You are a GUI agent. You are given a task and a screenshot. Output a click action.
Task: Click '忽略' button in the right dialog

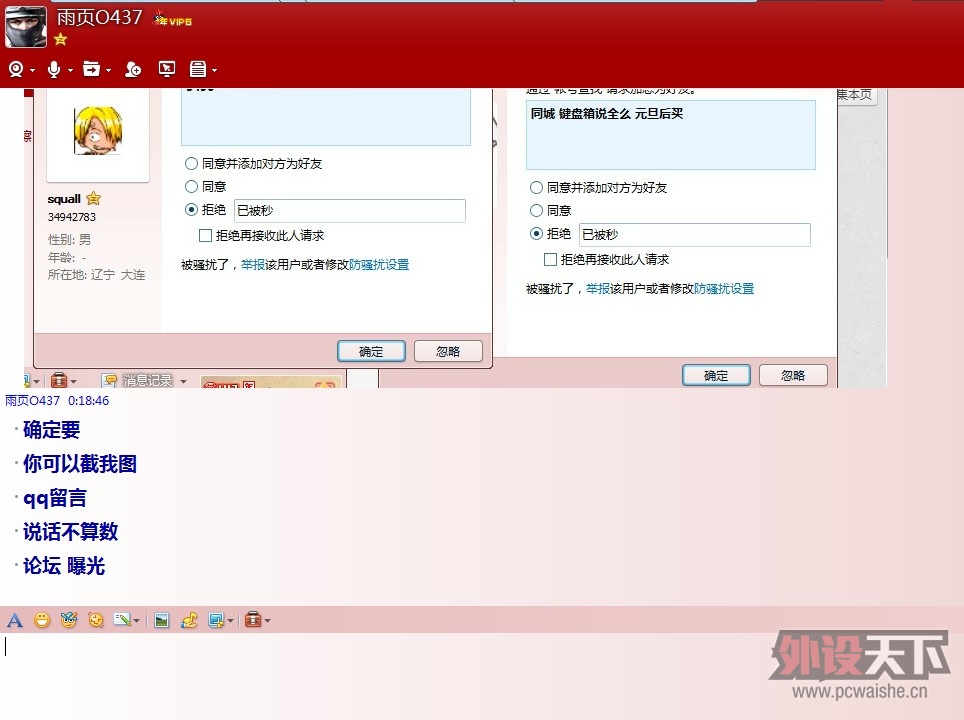(793, 375)
